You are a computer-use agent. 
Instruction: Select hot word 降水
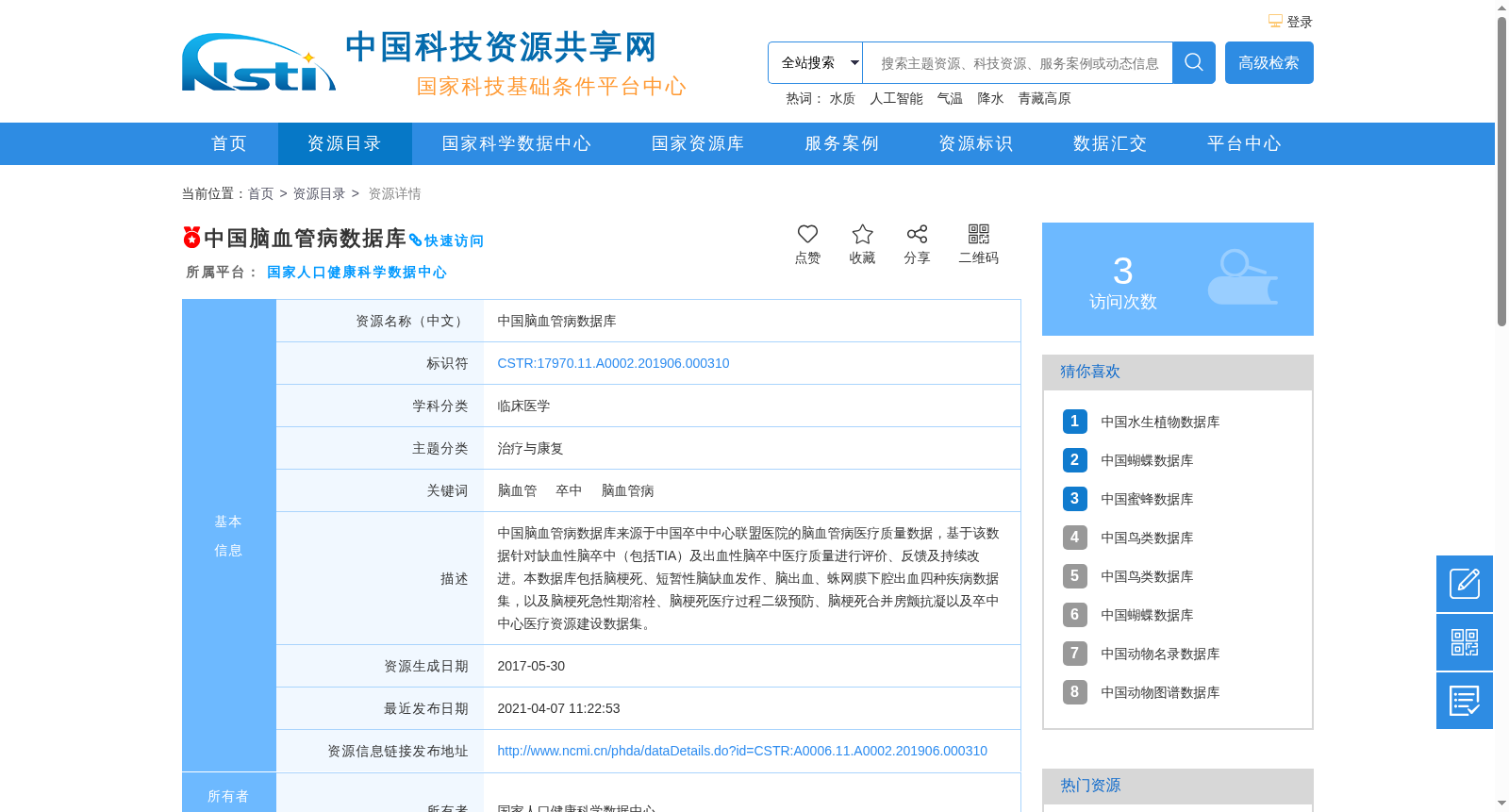pos(990,98)
